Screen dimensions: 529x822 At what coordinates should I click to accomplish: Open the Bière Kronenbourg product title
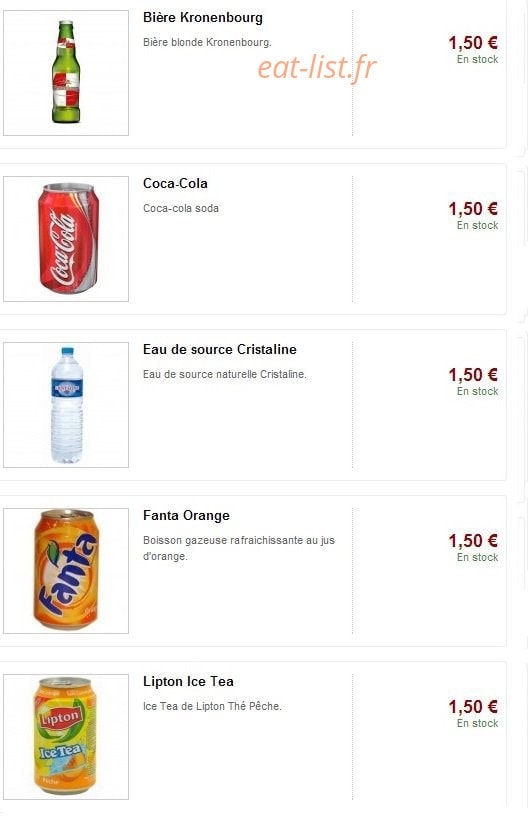pos(203,18)
